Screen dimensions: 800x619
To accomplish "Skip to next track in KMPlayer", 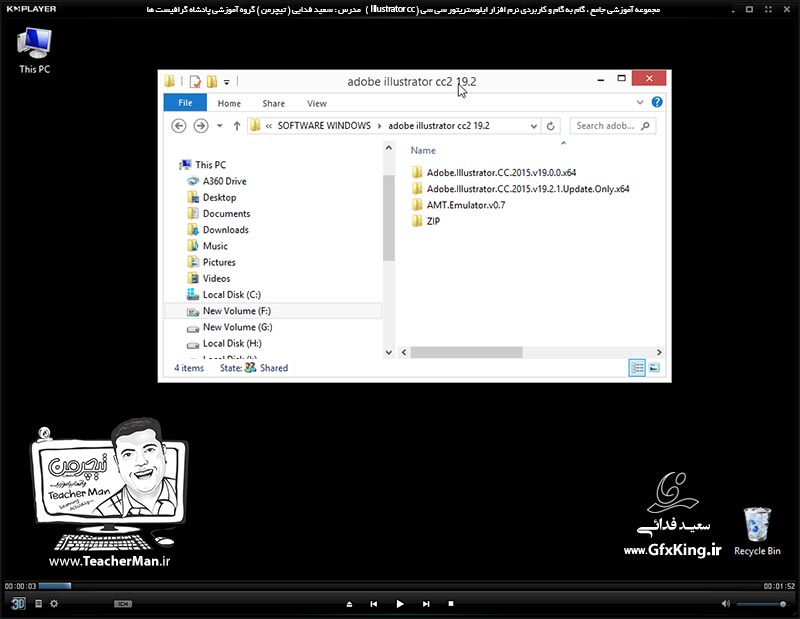I will point(426,604).
